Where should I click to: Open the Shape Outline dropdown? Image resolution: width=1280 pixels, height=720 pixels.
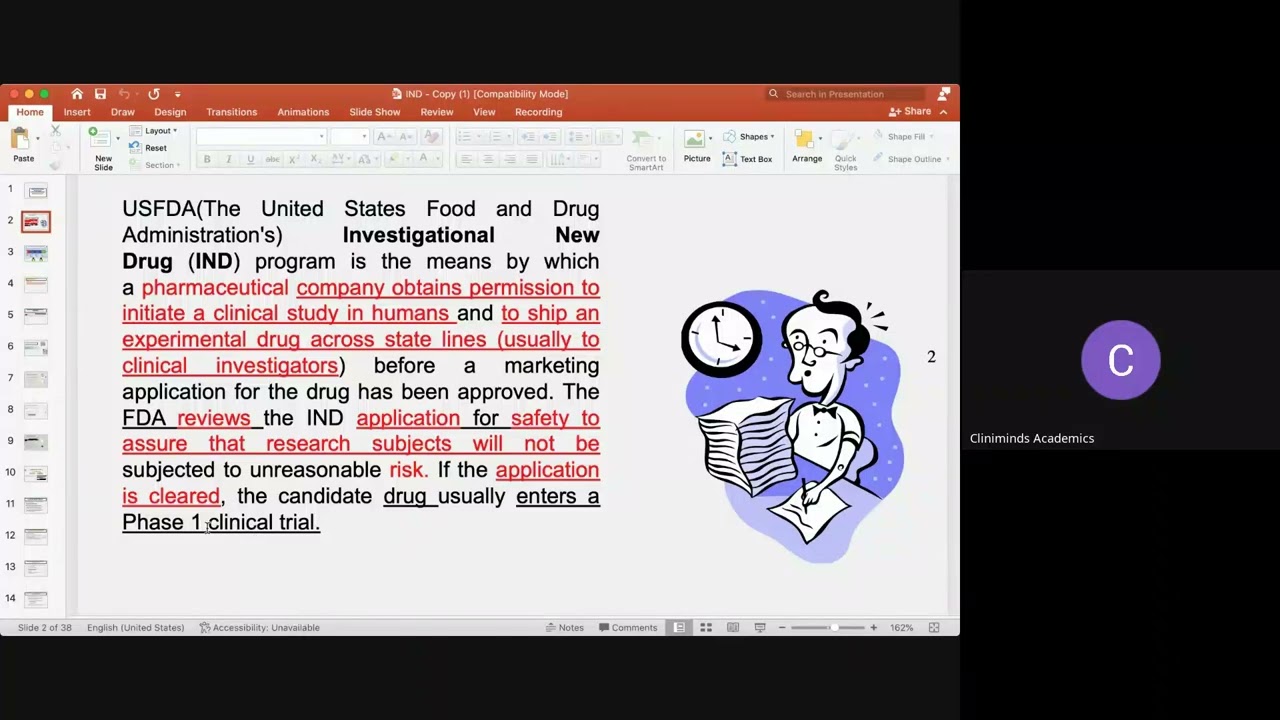pos(910,159)
